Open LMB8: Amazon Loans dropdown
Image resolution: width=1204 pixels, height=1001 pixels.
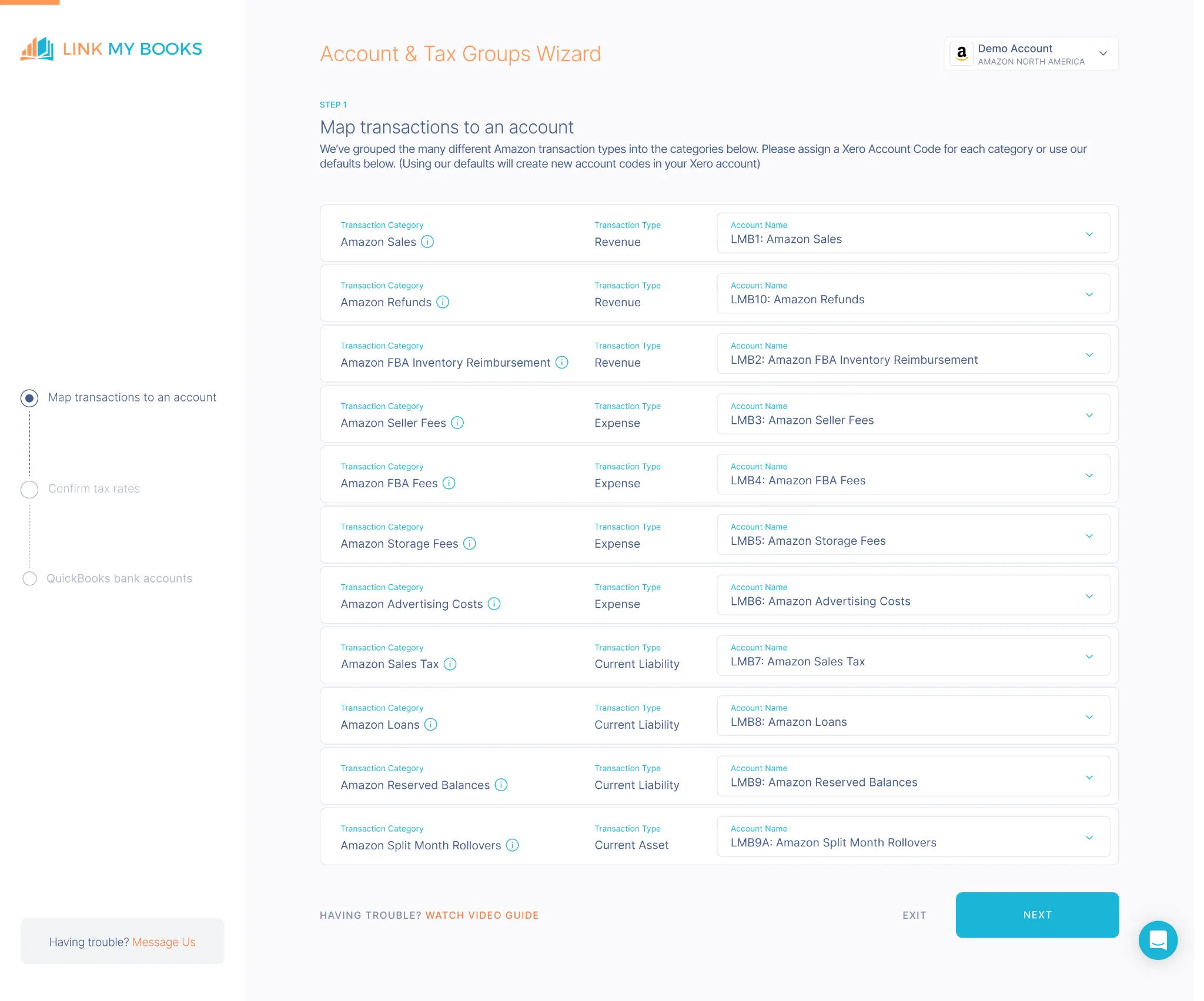coord(914,716)
